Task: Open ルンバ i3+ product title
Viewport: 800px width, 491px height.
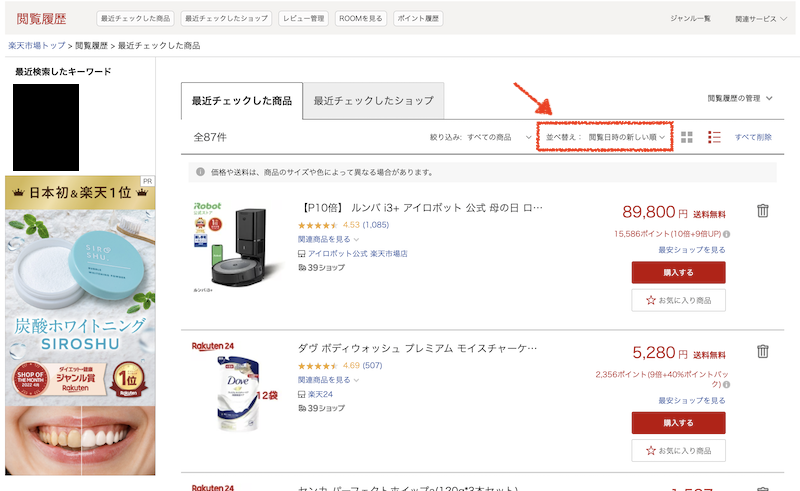Action: click(420, 208)
